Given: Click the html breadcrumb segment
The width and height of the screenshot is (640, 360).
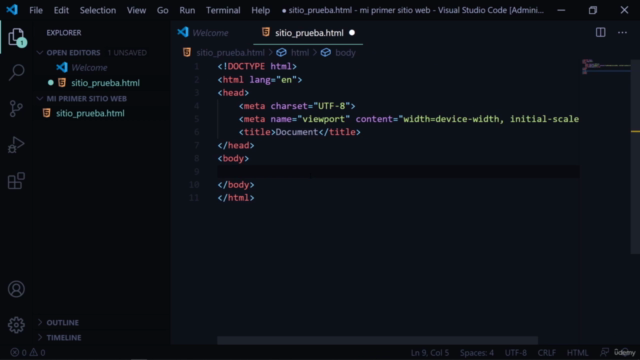Looking at the screenshot, I should [300, 53].
